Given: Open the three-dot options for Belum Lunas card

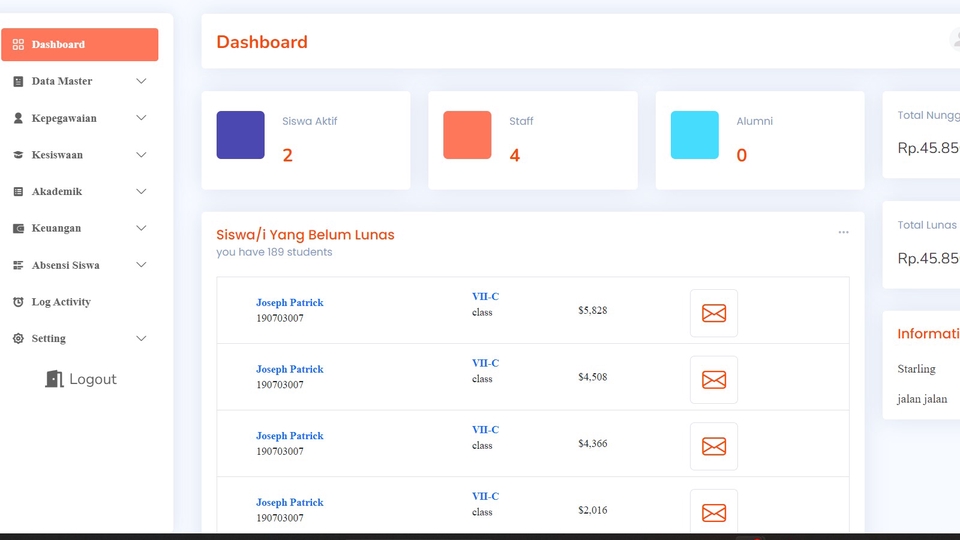Looking at the screenshot, I should coord(843,233).
